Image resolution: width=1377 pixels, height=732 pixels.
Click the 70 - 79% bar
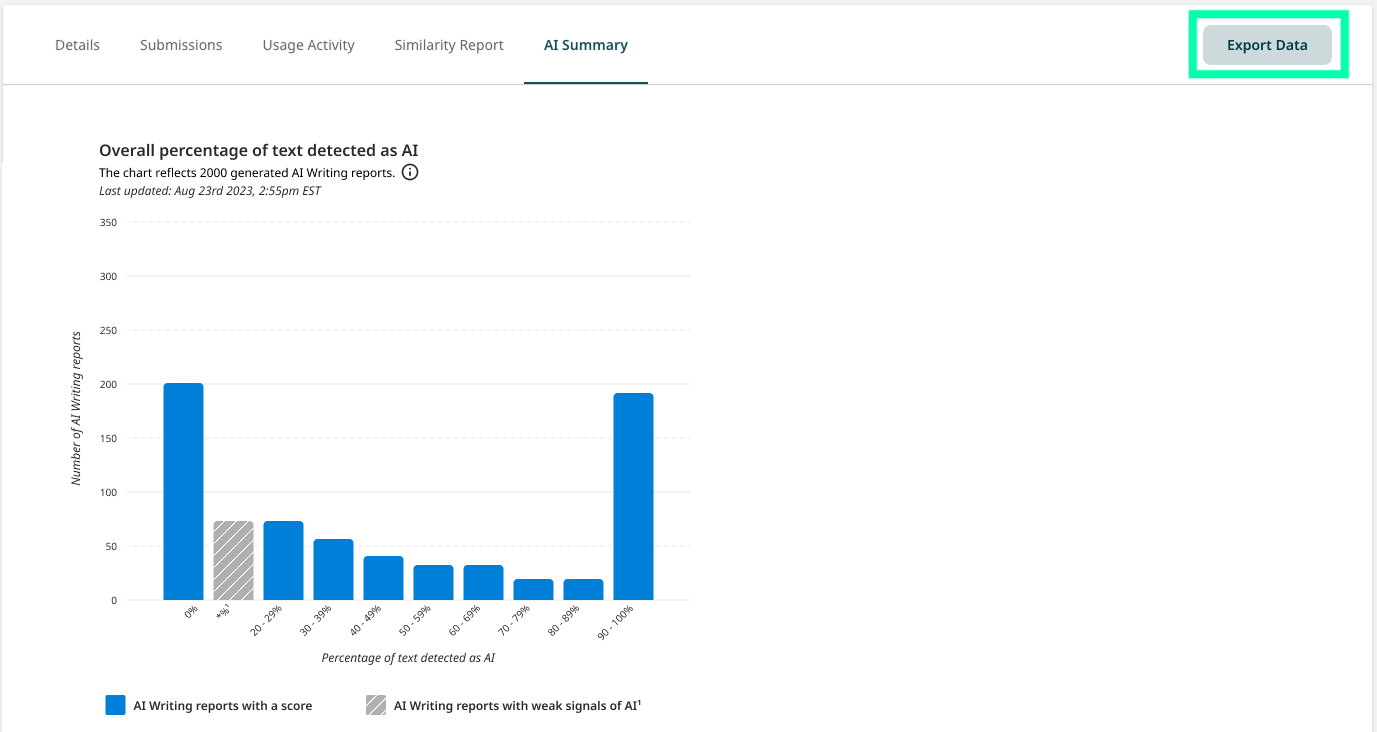[534, 589]
